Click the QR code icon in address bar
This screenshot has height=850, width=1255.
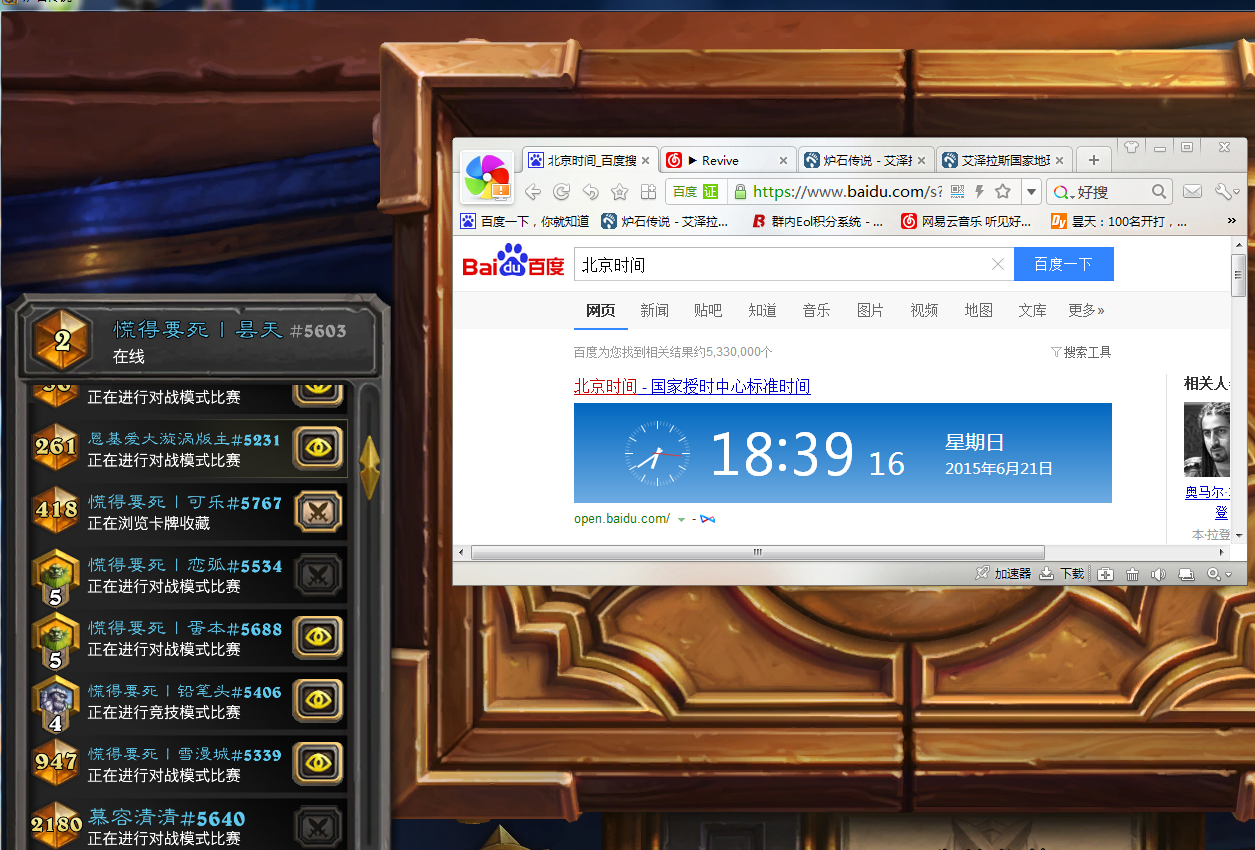point(957,191)
